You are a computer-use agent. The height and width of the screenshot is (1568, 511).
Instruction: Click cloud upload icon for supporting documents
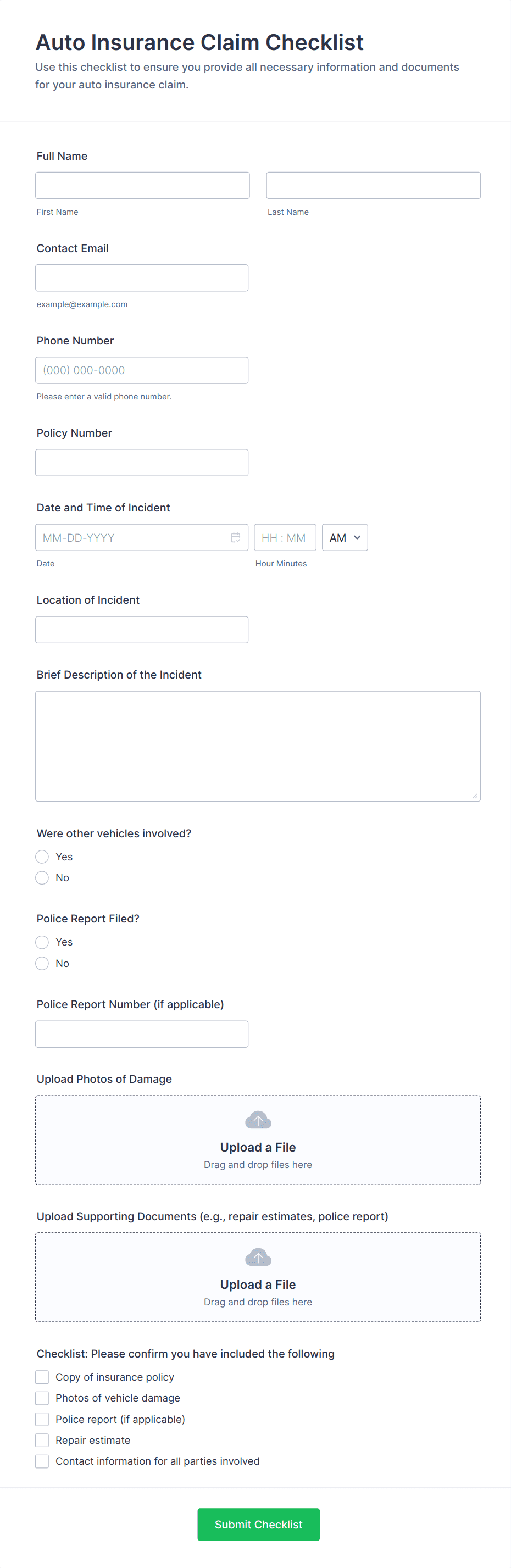[x=258, y=1257]
